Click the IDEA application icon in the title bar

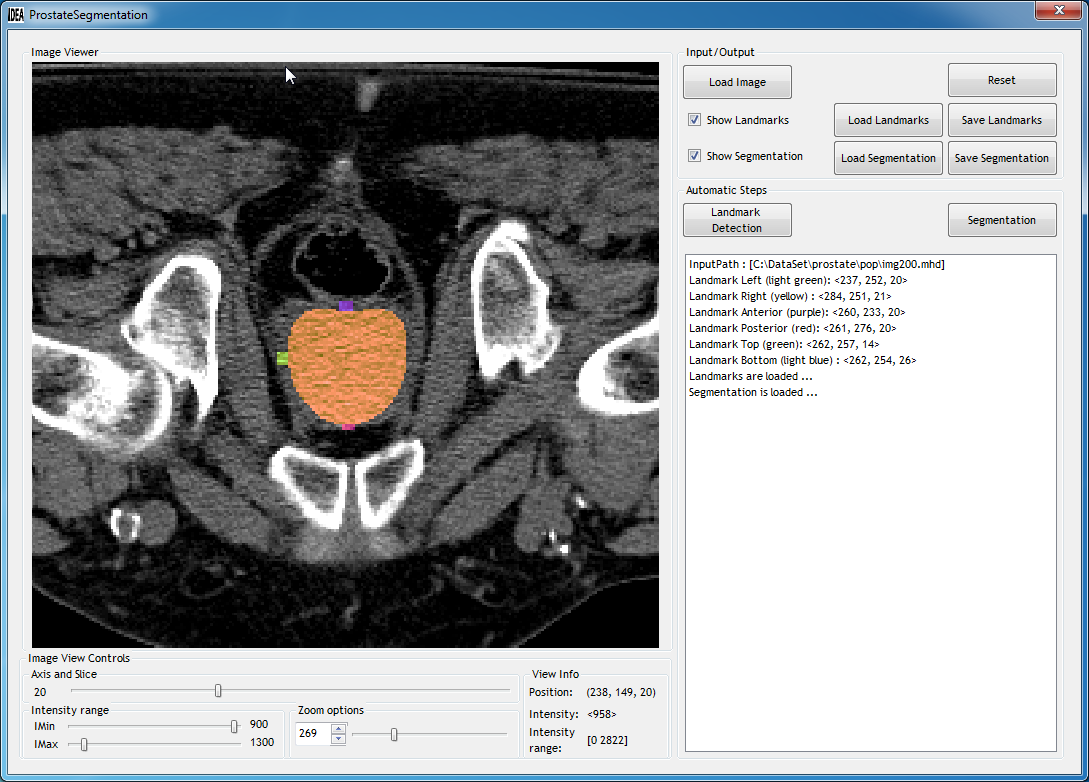pyautogui.click(x=14, y=14)
